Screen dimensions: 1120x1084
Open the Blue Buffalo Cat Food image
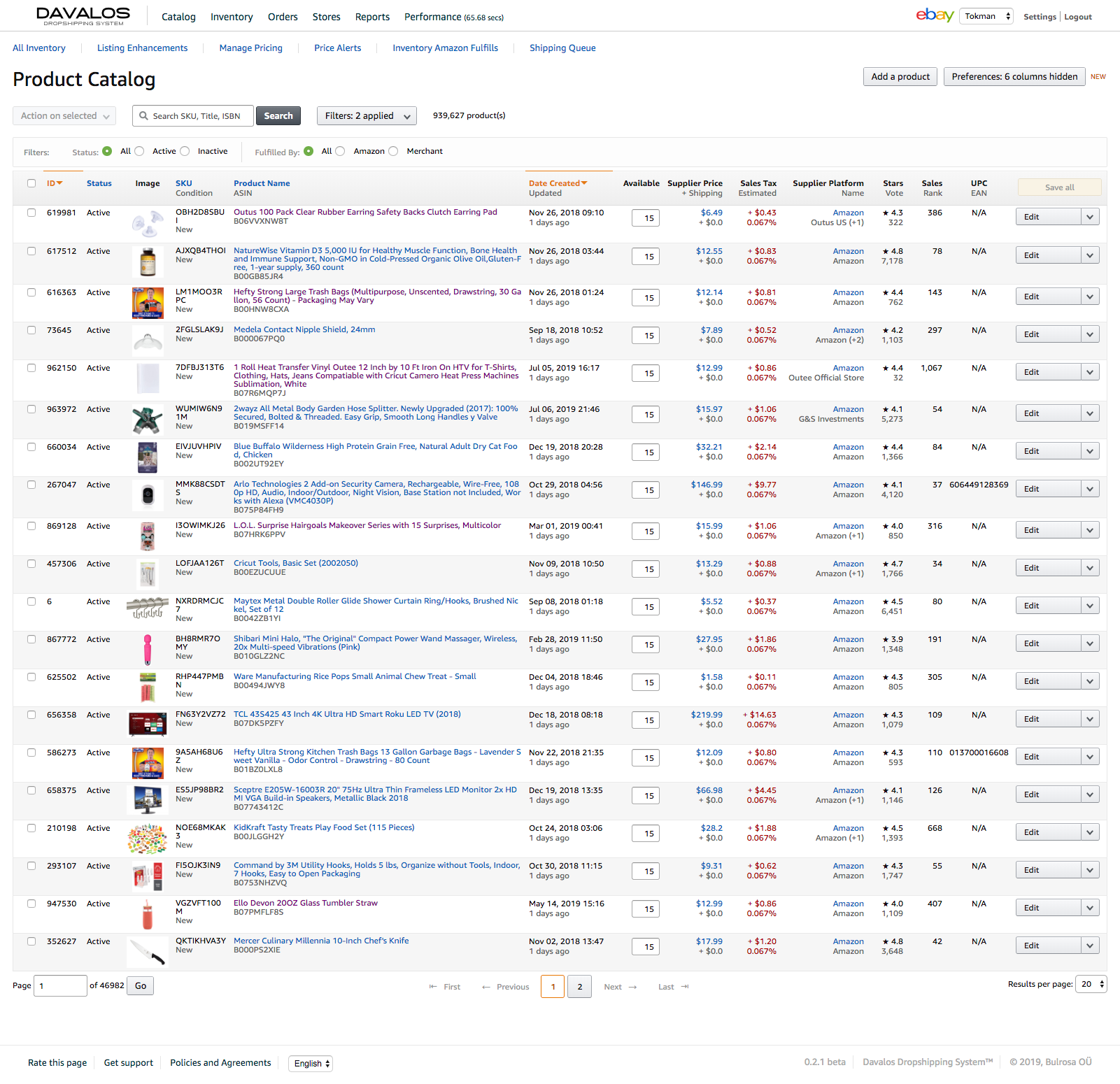pyautogui.click(x=148, y=457)
